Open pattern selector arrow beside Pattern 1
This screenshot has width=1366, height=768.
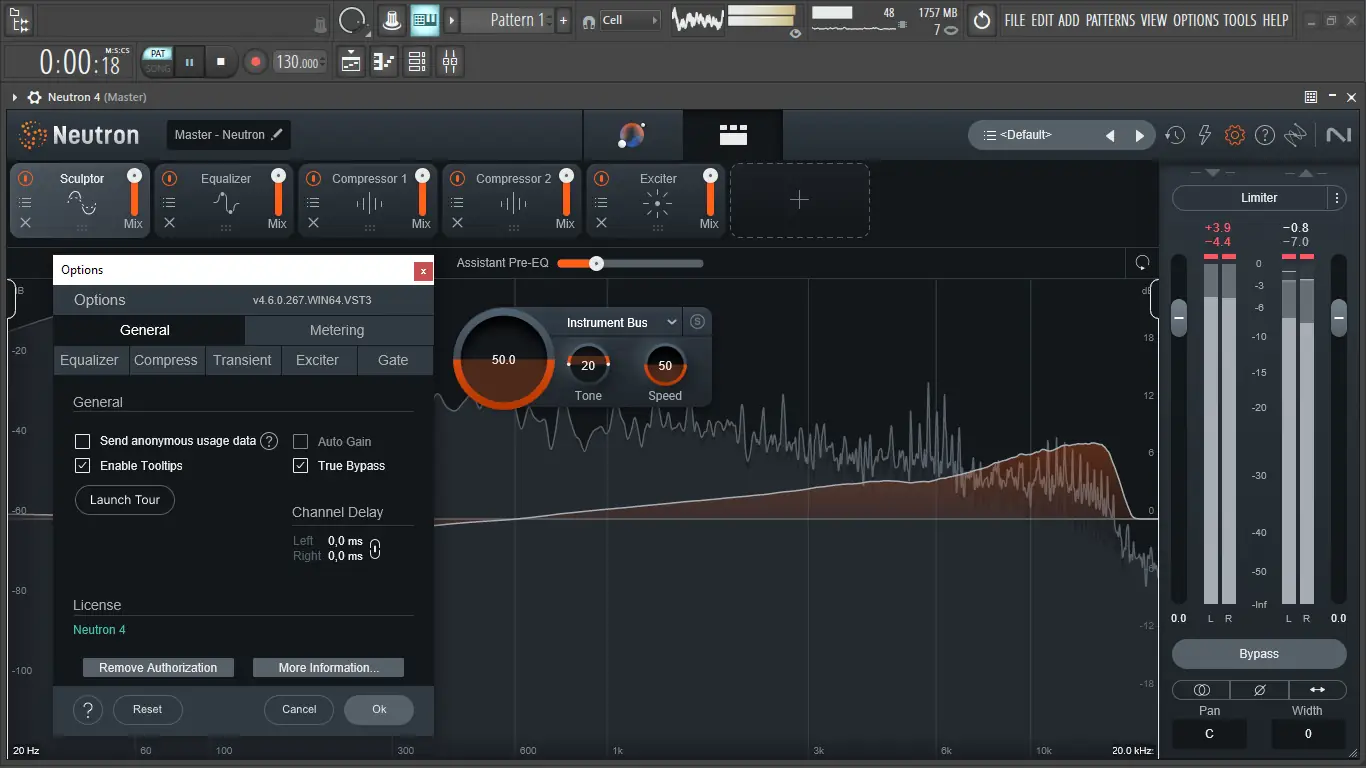pos(452,20)
